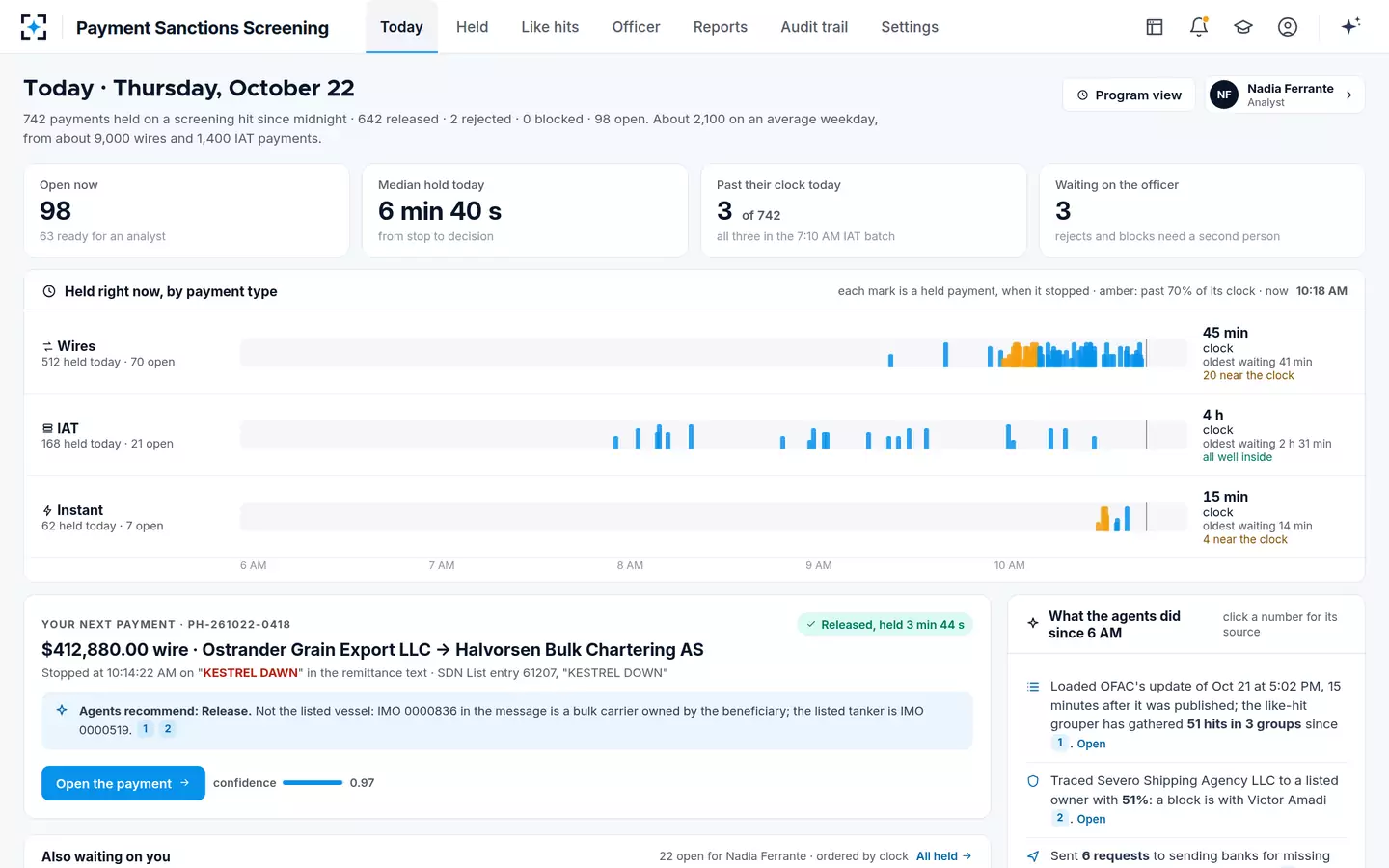Click the sparkle icon beside What the agents did
The width and height of the screenshot is (1389, 868).
click(x=1033, y=624)
